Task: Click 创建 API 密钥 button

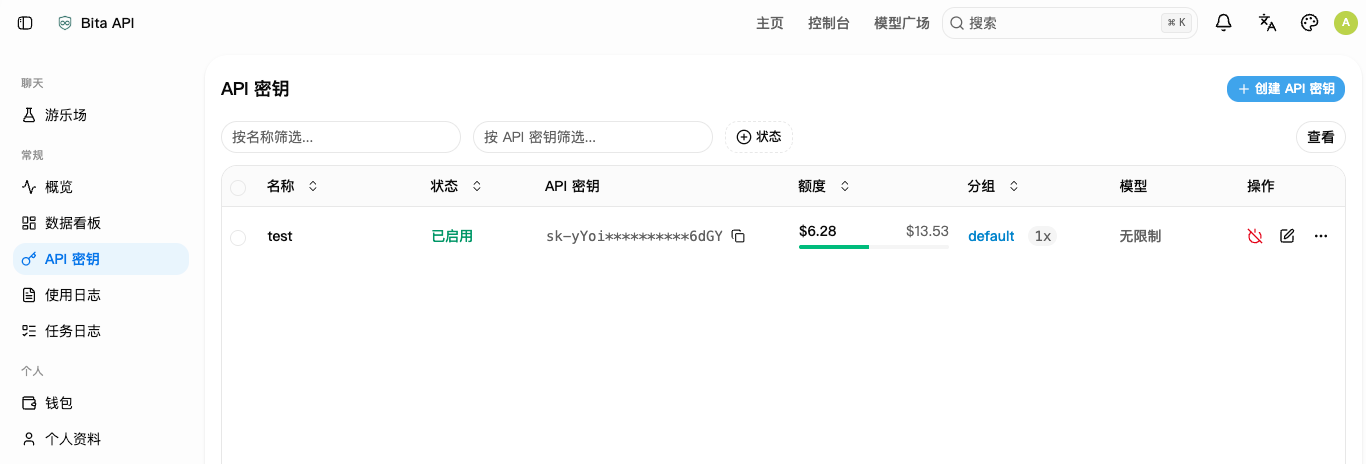Action: [1286, 89]
